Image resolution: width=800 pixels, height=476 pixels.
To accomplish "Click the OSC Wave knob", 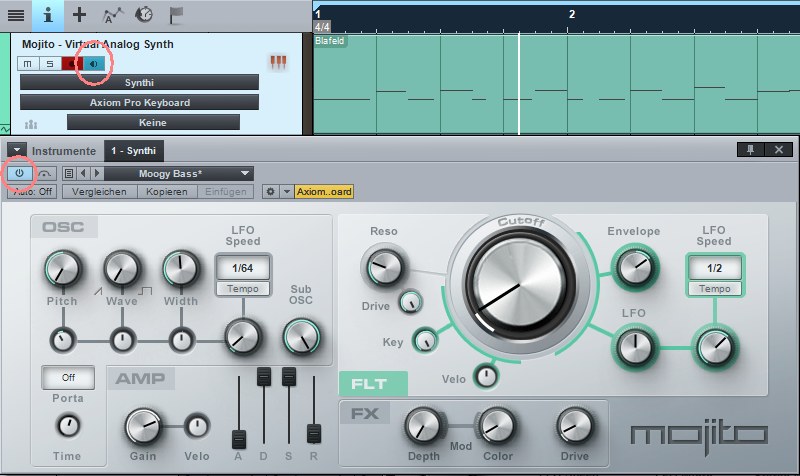I will 122,268.
